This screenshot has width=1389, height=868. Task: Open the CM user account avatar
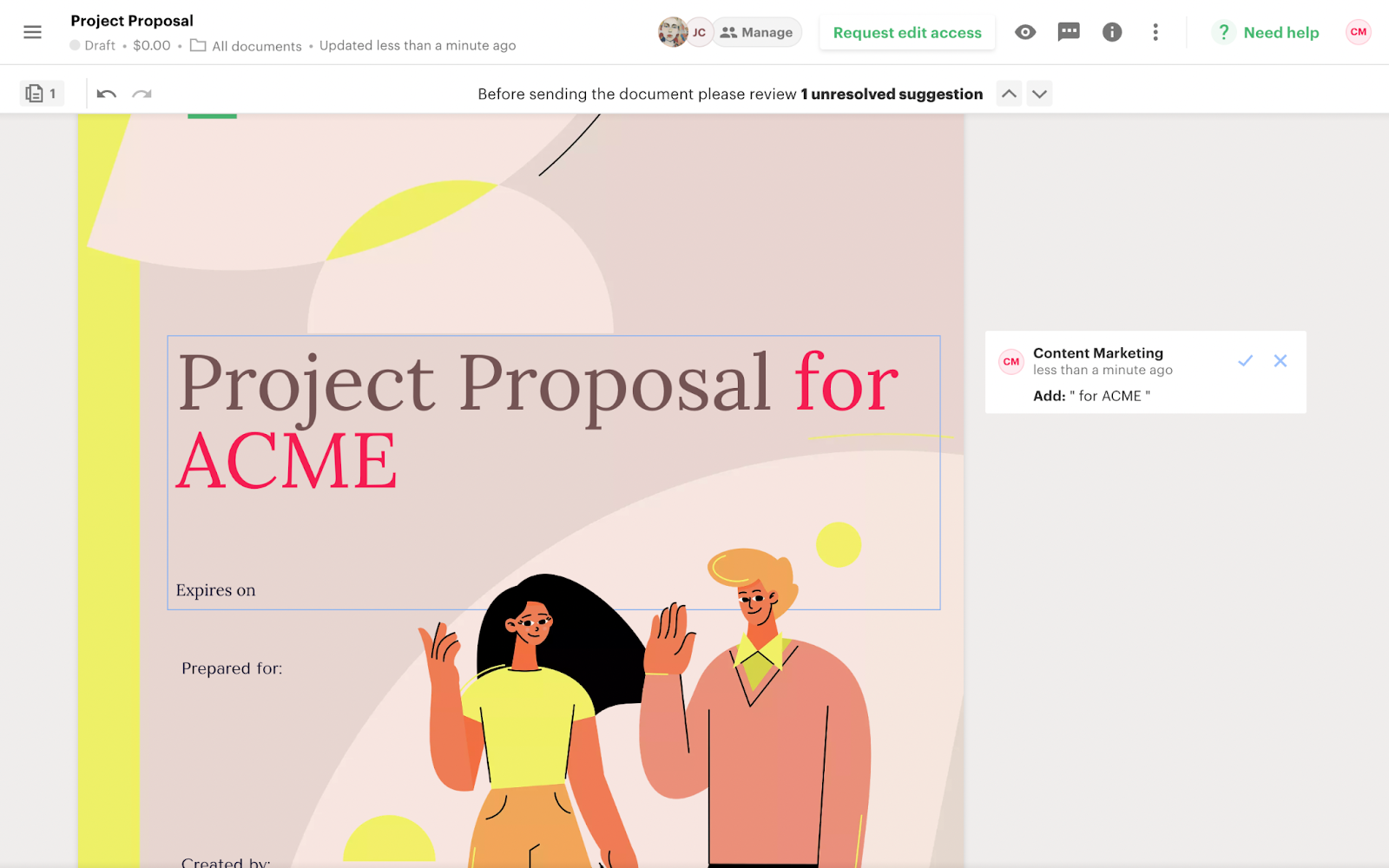(x=1359, y=32)
